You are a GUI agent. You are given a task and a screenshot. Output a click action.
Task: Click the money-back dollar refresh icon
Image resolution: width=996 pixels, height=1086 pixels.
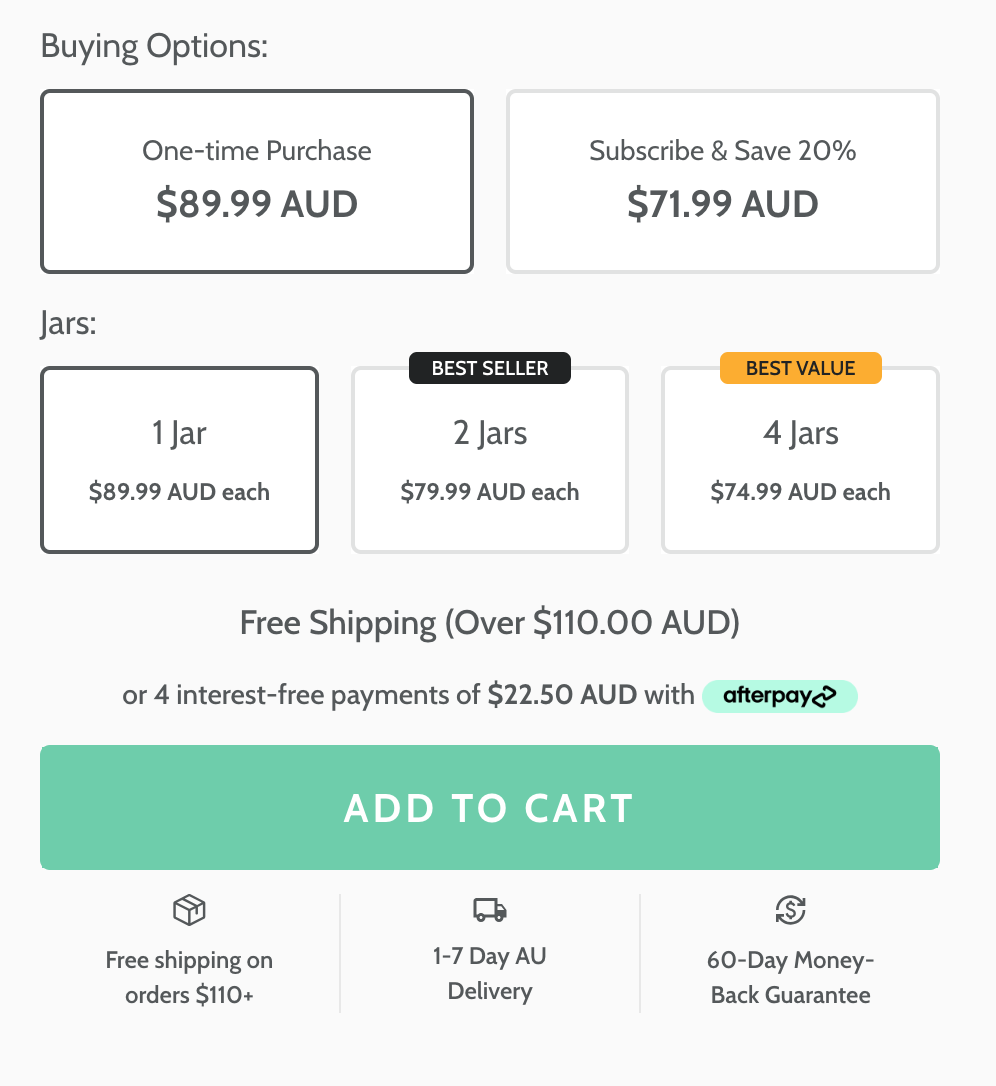click(790, 910)
